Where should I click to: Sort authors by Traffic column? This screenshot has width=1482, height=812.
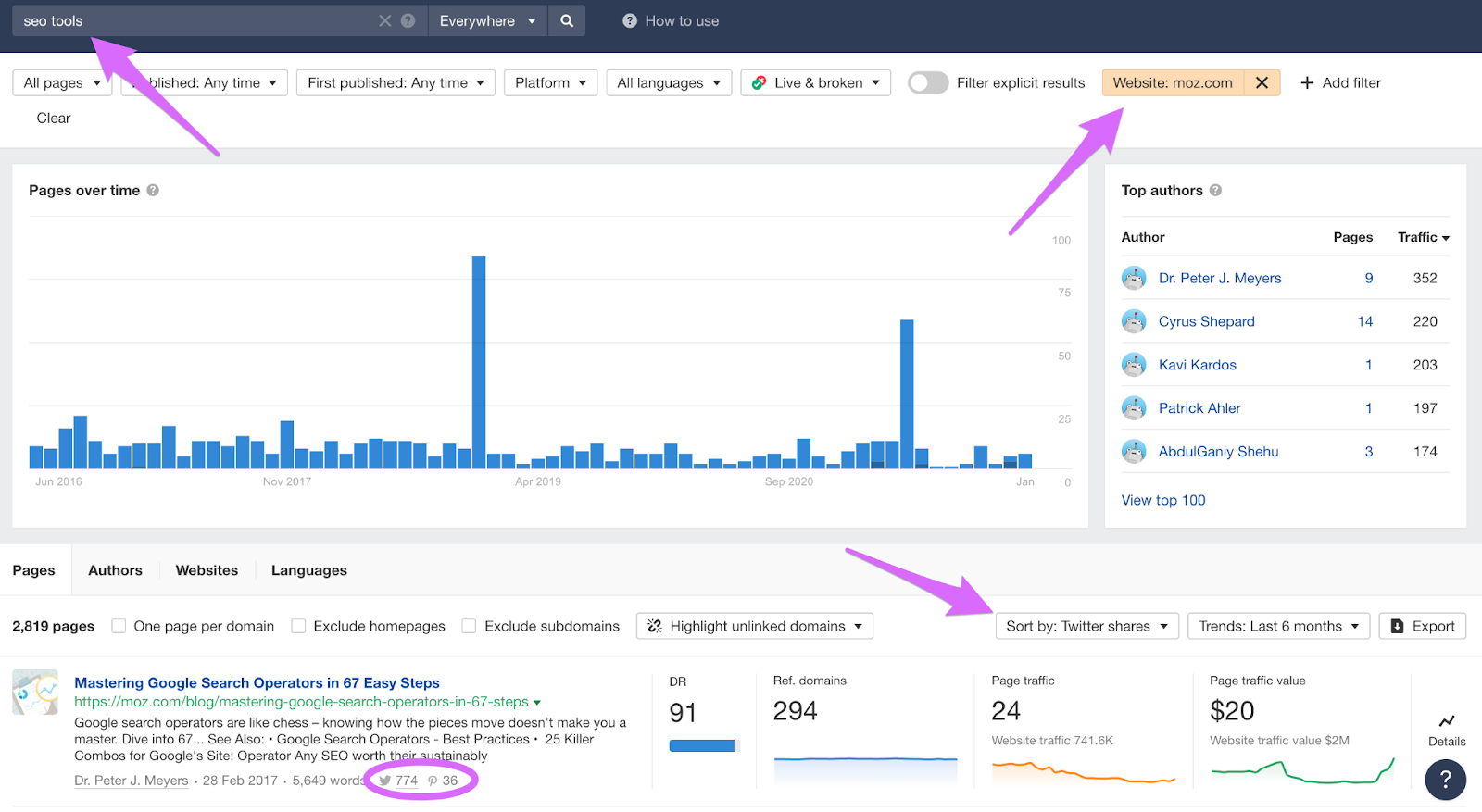pyautogui.click(x=1423, y=237)
